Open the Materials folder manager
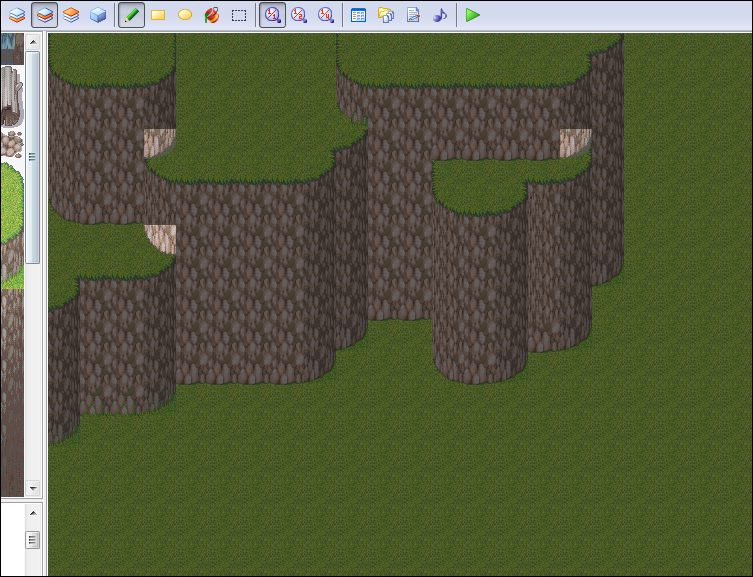This screenshot has height=577, width=753. click(386, 15)
